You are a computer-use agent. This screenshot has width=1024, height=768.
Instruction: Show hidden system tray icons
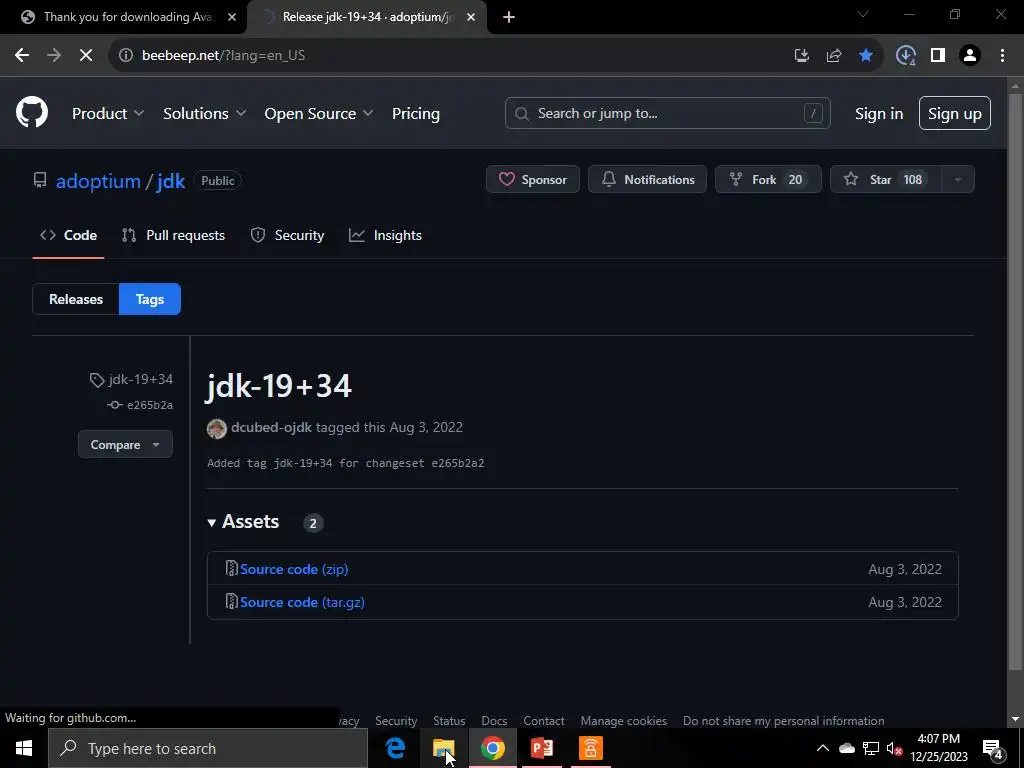click(x=823, y=748)
